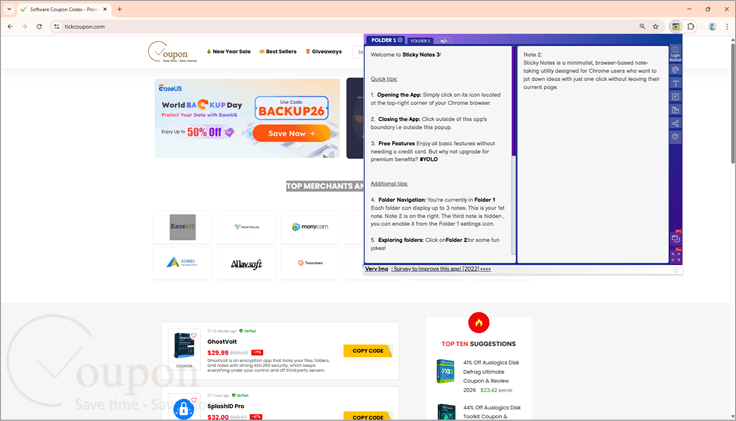Dismiss the survey bar with the close icon
Viewport: 736px width, 421px height.
[675, 270]
